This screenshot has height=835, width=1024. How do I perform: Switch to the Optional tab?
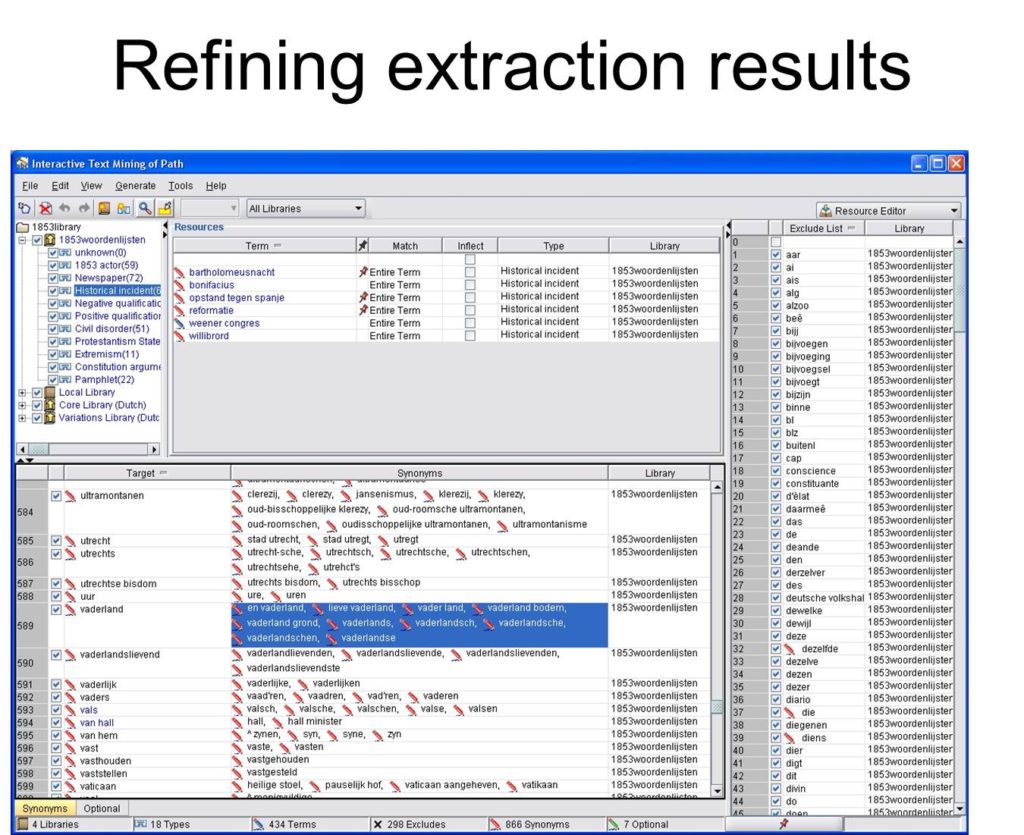(x=102, y=808)
